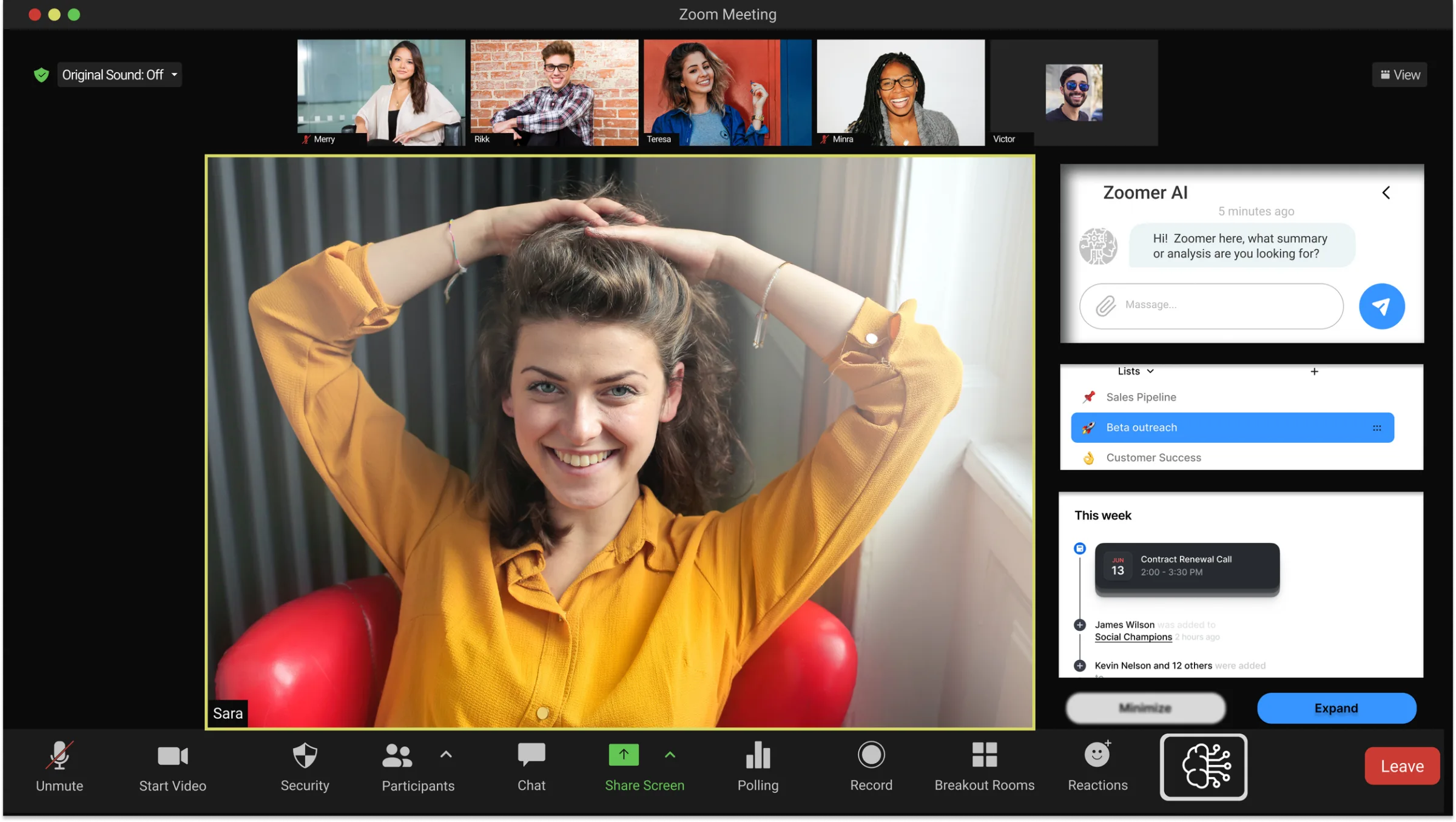Open the Security shield menu
The width and height of the screenshot is (1456, 822).
pyautogui.click(x=305, y=766)
